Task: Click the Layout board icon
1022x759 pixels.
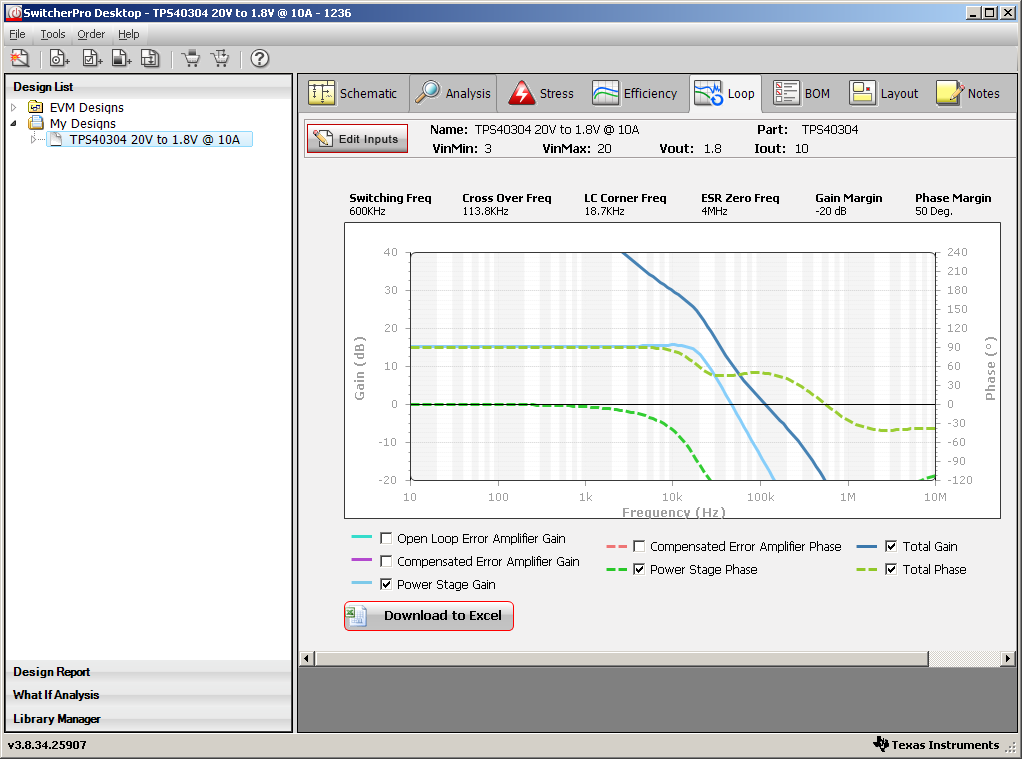Action: coord(862,93)
